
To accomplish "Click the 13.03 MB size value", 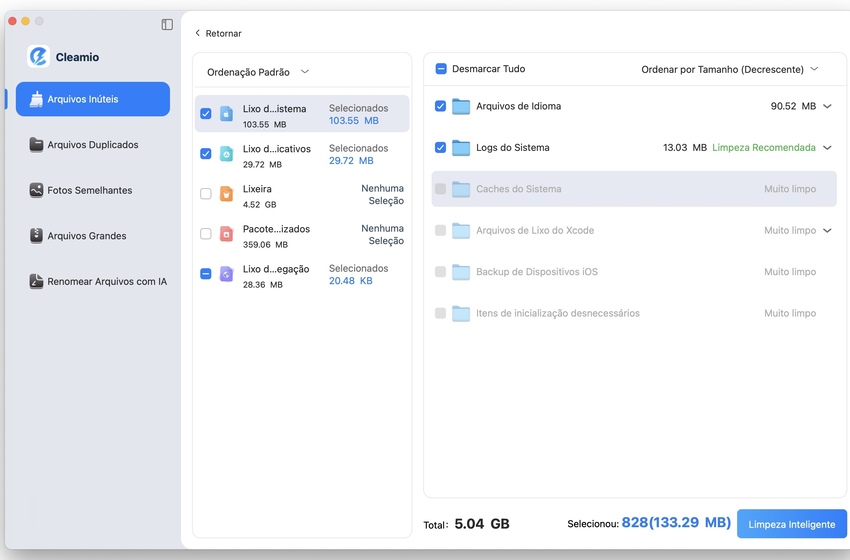I will click(685, 147).
